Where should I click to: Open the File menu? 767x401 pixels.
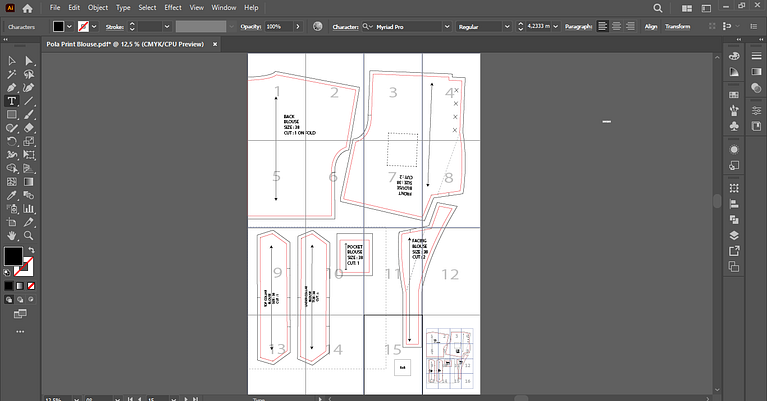point(55,8)
